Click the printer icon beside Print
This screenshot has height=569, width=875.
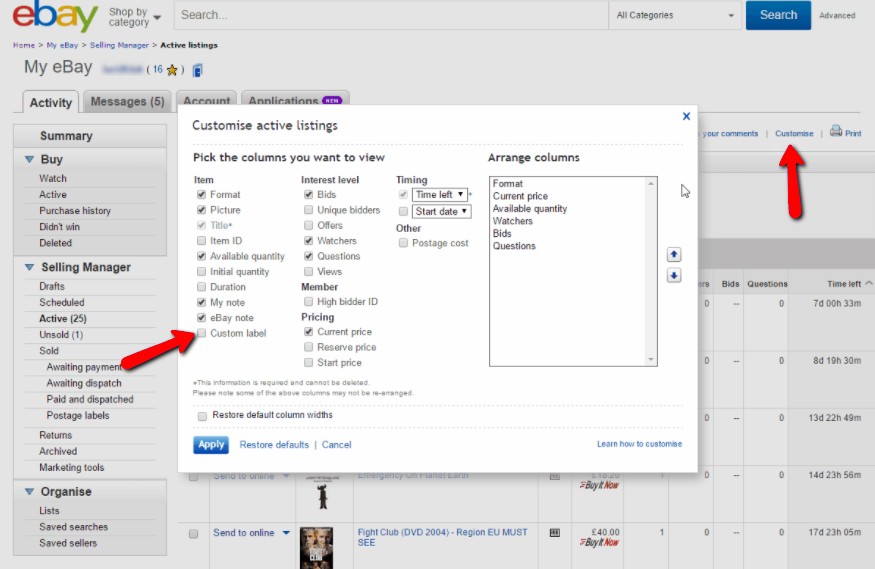pyautogui.click(x=835, y=131)
